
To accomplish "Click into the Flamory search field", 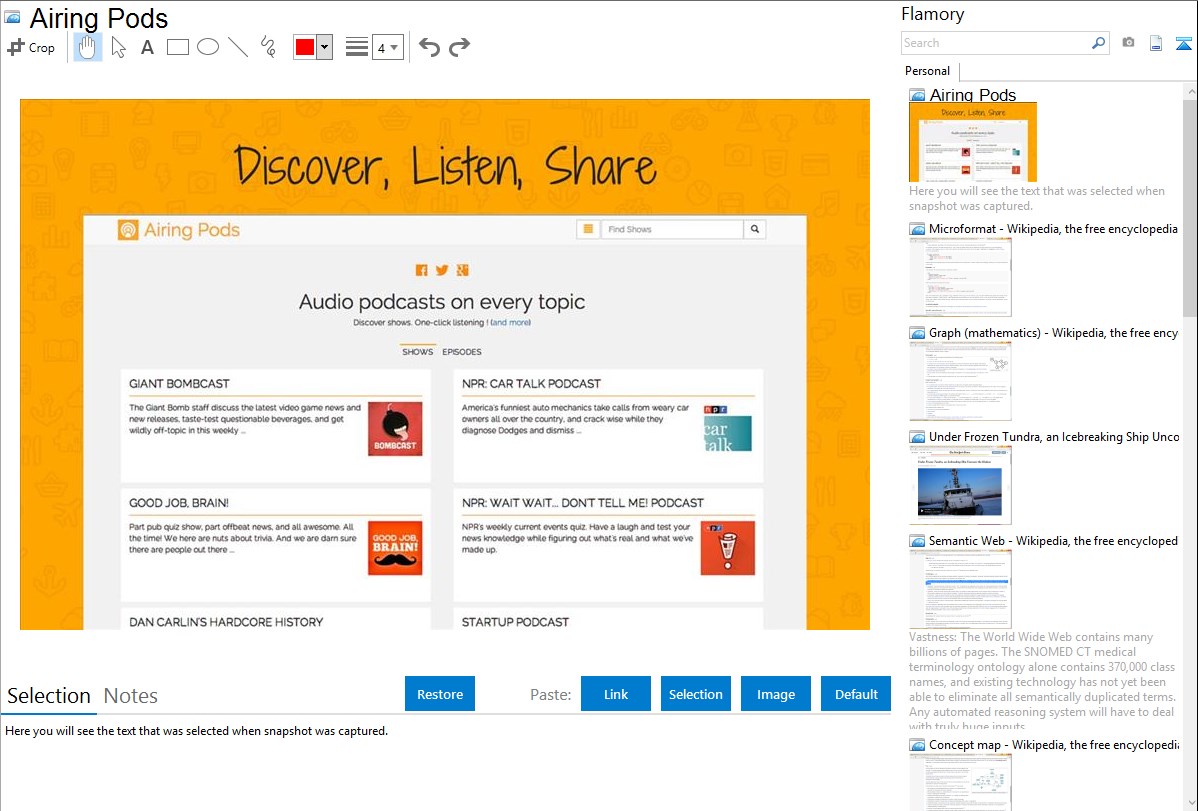I will (995, 43).
